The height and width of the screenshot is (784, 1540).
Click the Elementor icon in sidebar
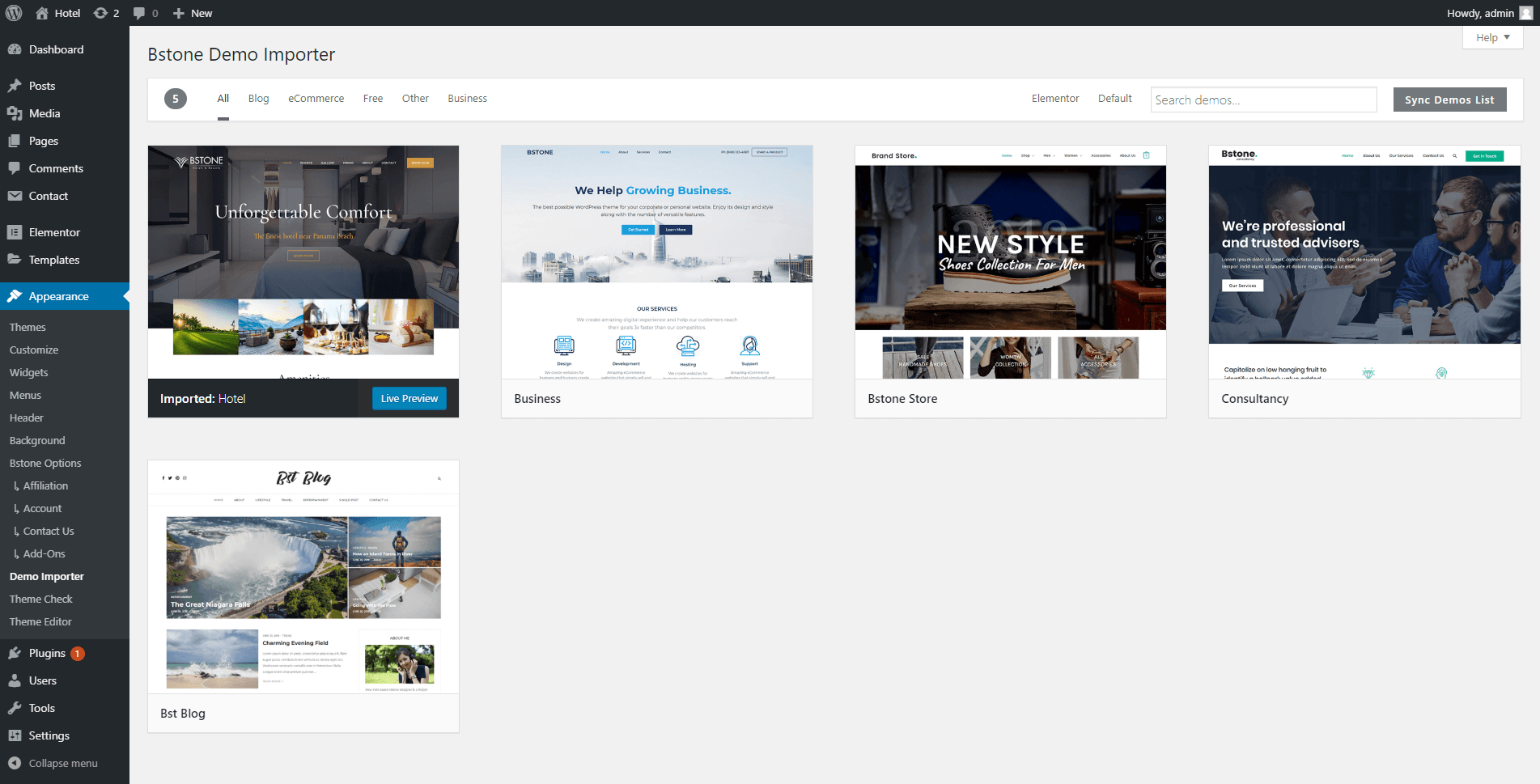15,232
